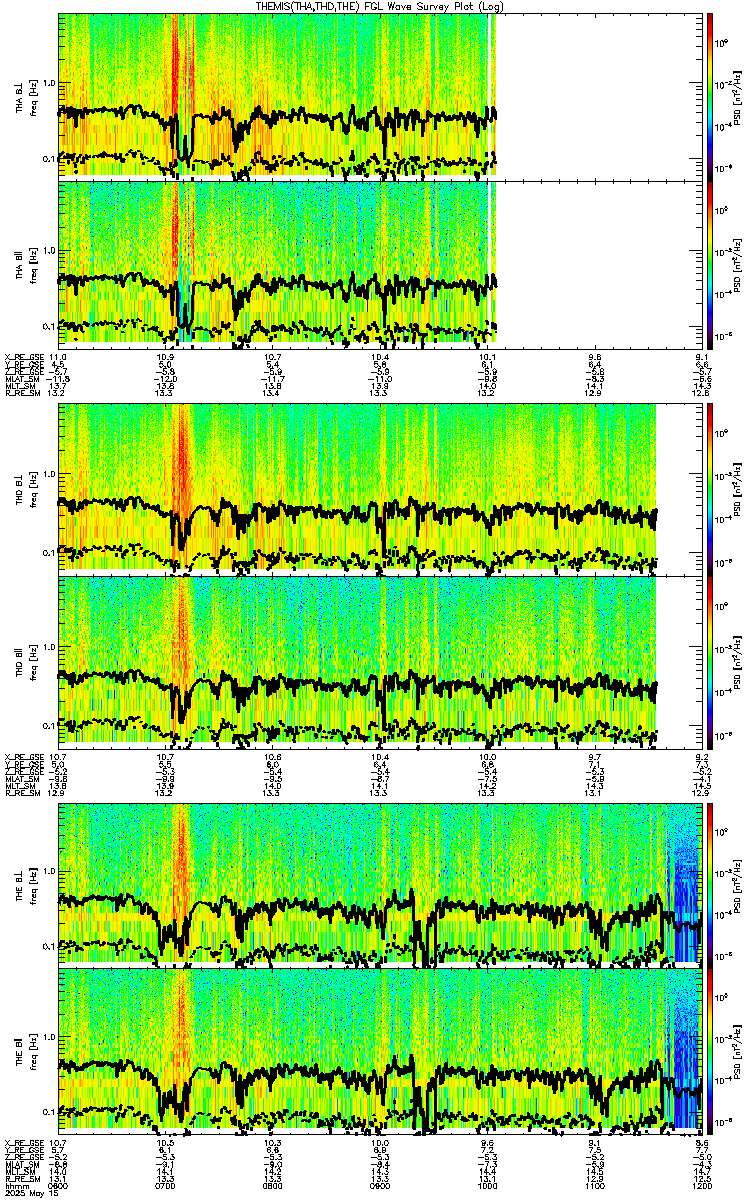The height and width of the screenshot is (1200, 750).
Task: Click the PSD label beside THE Bll color bar
Action: tap(737, 1050)
